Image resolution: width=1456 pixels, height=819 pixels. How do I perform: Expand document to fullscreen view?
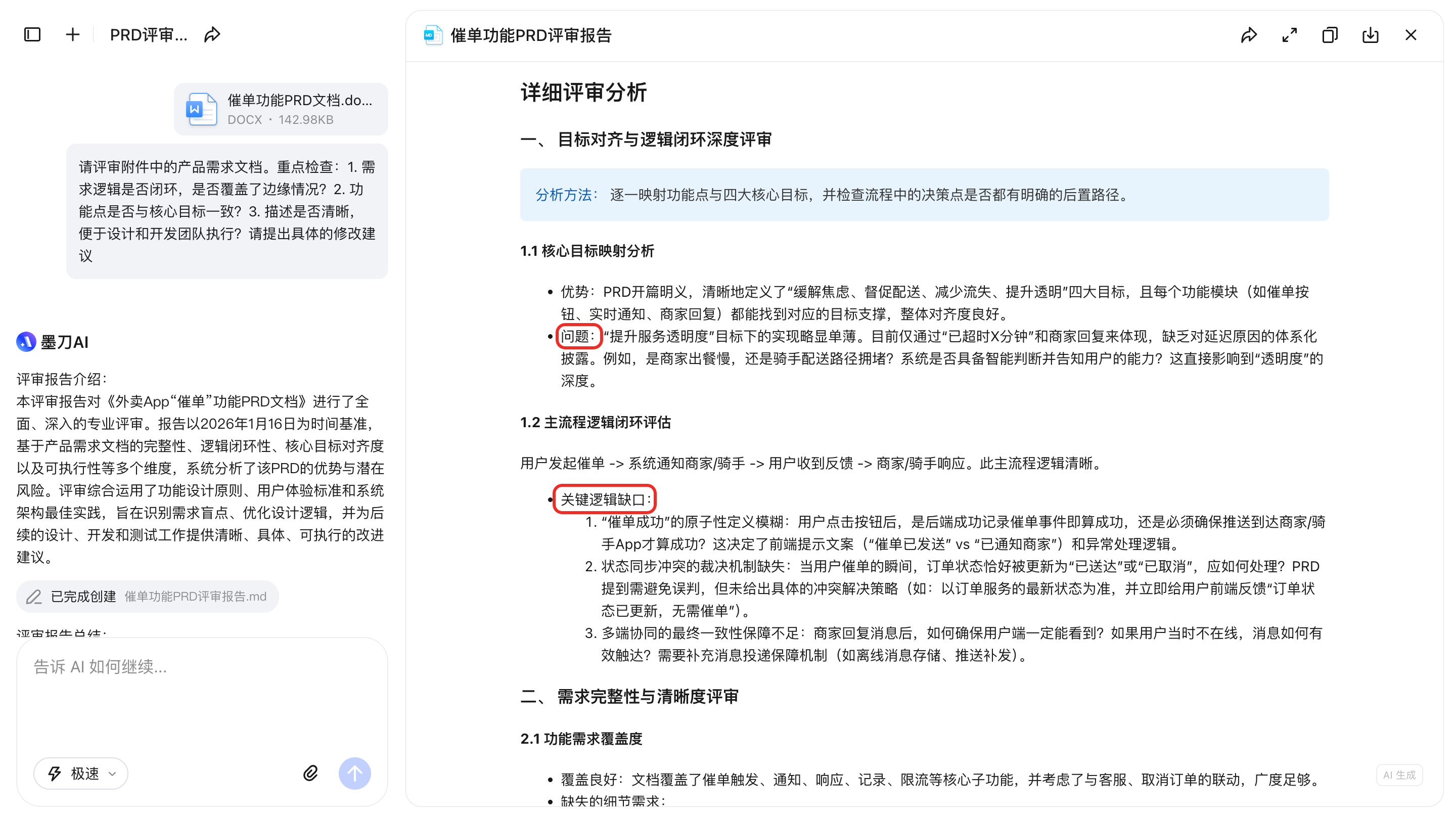click(x=1289, y=35)
